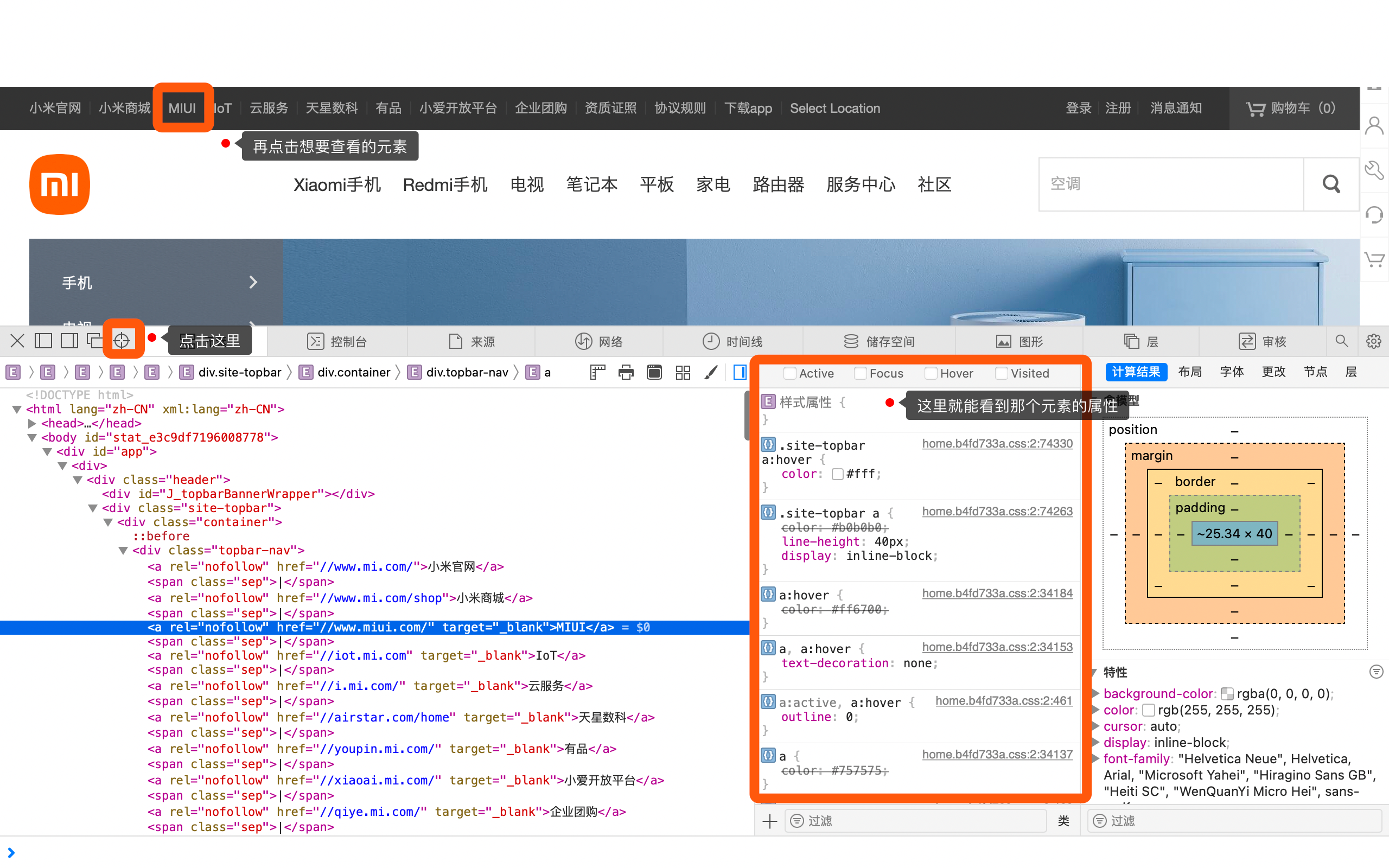Click the first breadcrumb element icon

pos(13,372)
